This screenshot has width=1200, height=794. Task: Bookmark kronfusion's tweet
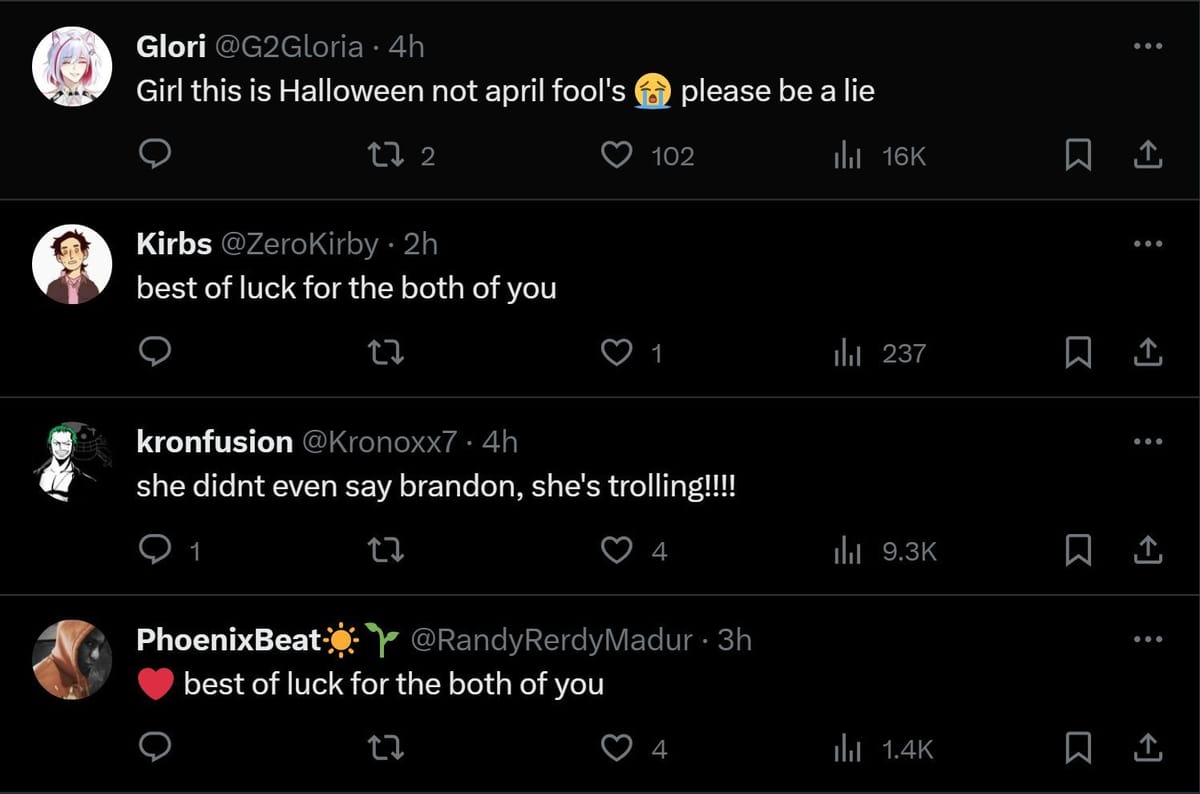pyautogui.click(x=1076, y=550)
